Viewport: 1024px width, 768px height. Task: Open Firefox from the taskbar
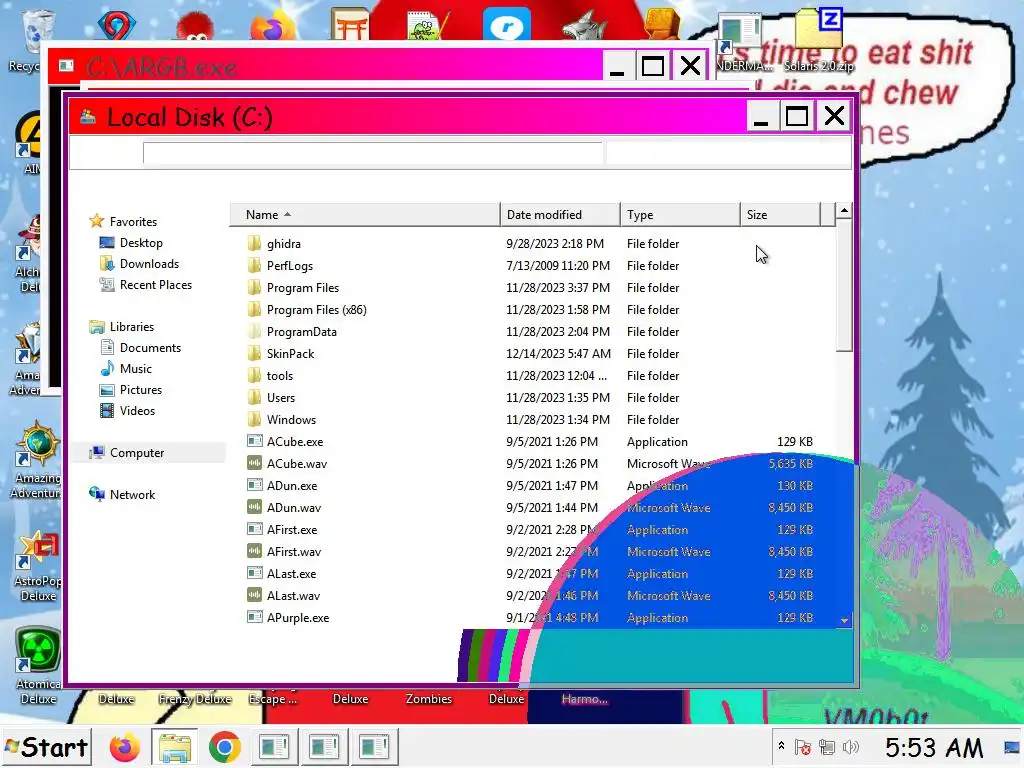pos(124,747)
